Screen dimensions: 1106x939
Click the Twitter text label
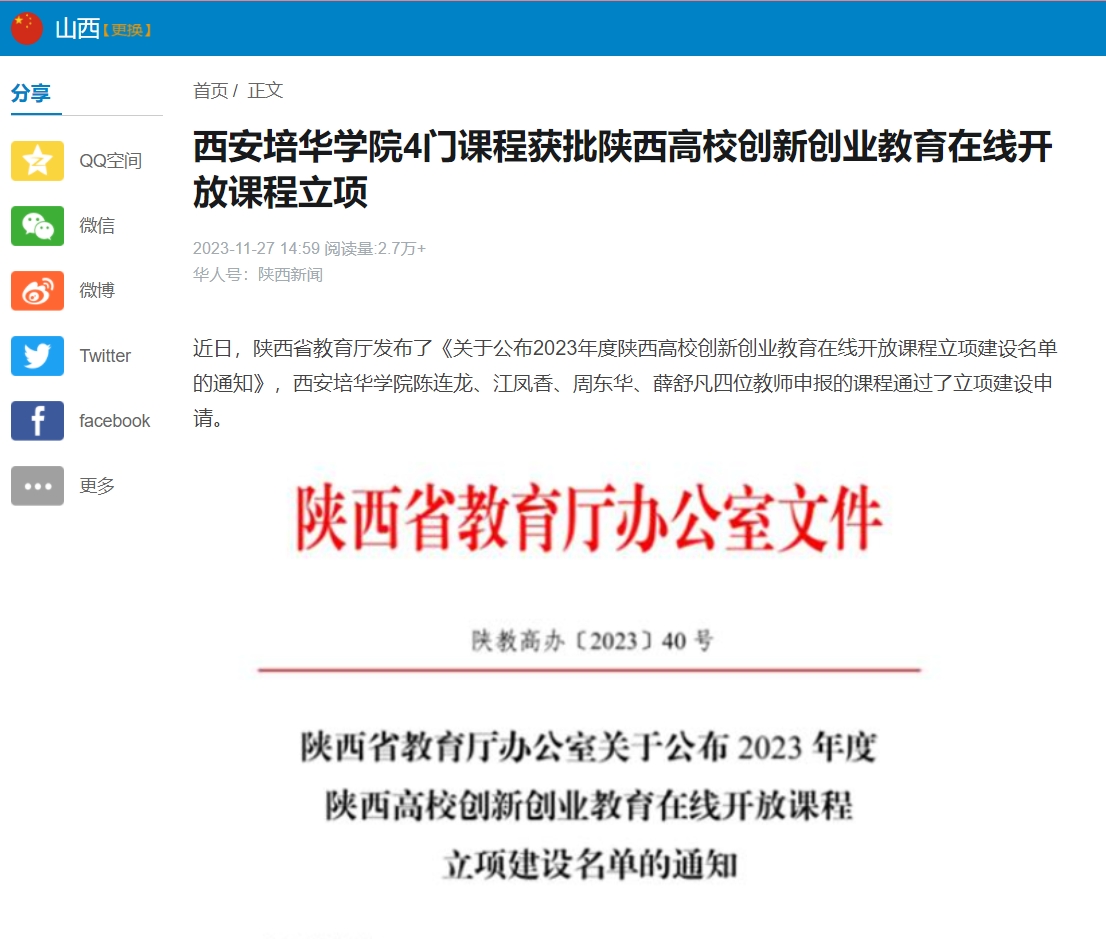[x=105, y=356]
